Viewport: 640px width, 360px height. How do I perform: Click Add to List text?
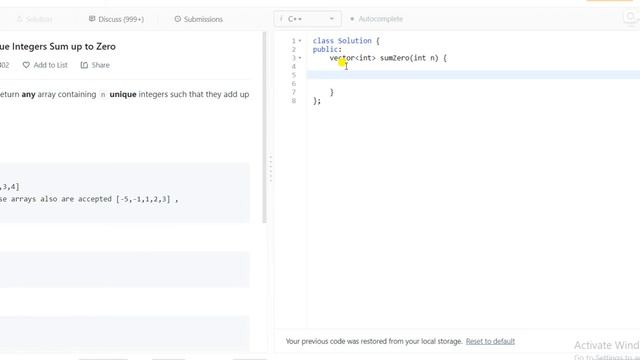point(51,65)
